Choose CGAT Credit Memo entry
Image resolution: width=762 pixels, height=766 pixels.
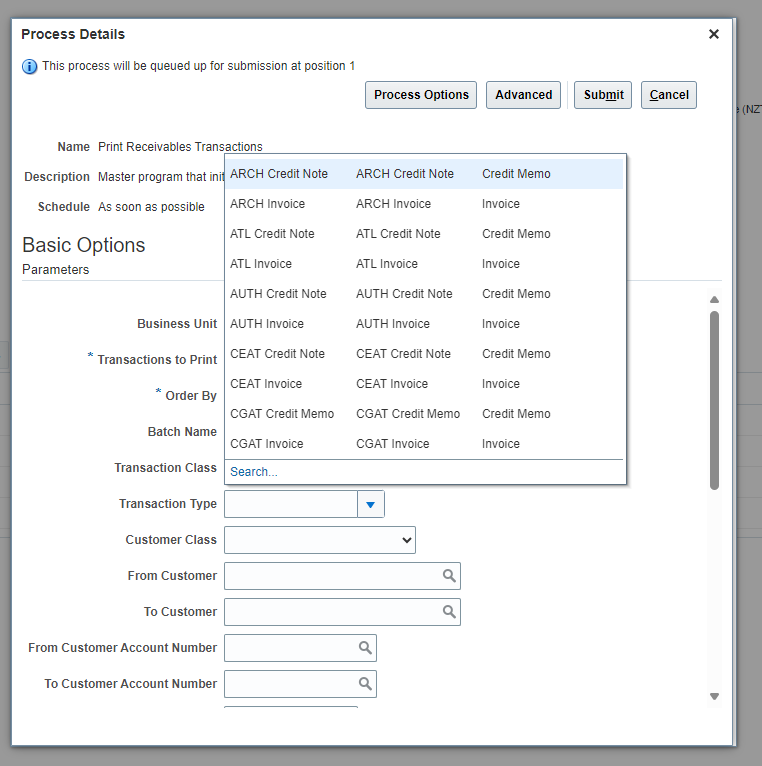pos(424,414)
